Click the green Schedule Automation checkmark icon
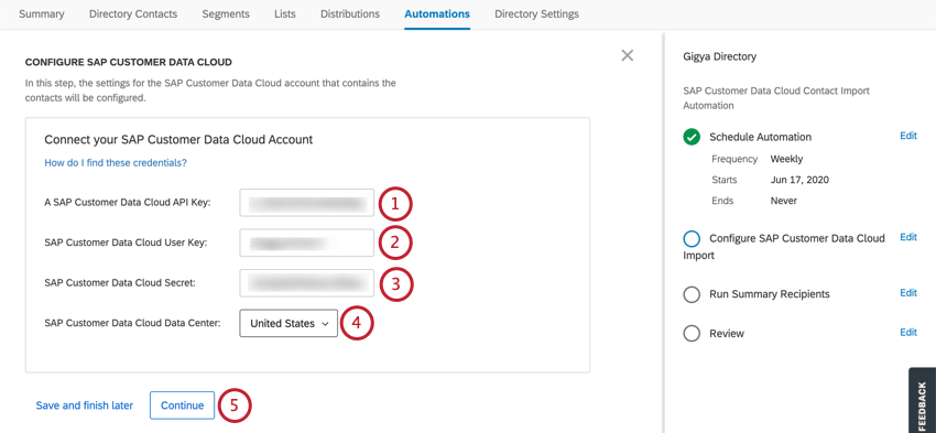 (x=691, y=137)
